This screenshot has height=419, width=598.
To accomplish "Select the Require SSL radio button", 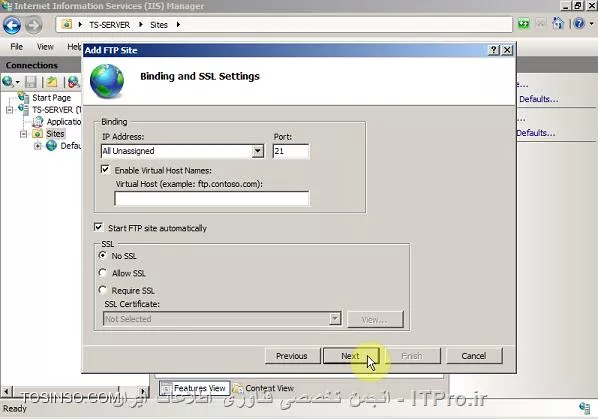I will 103,290.
